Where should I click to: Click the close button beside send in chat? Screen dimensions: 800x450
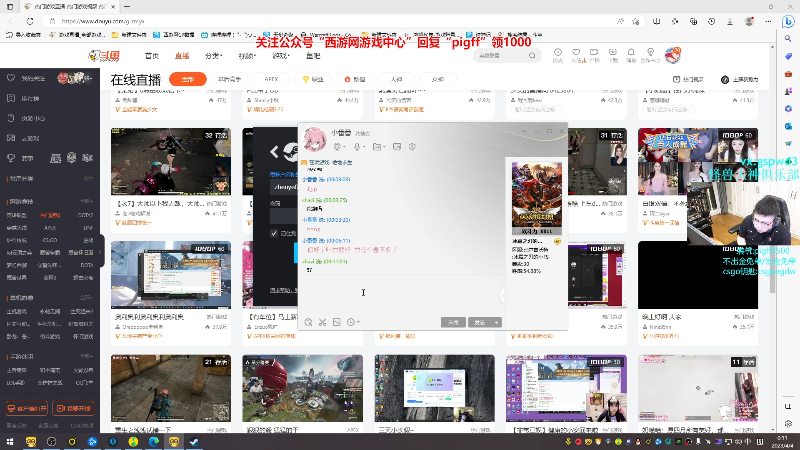453,322
